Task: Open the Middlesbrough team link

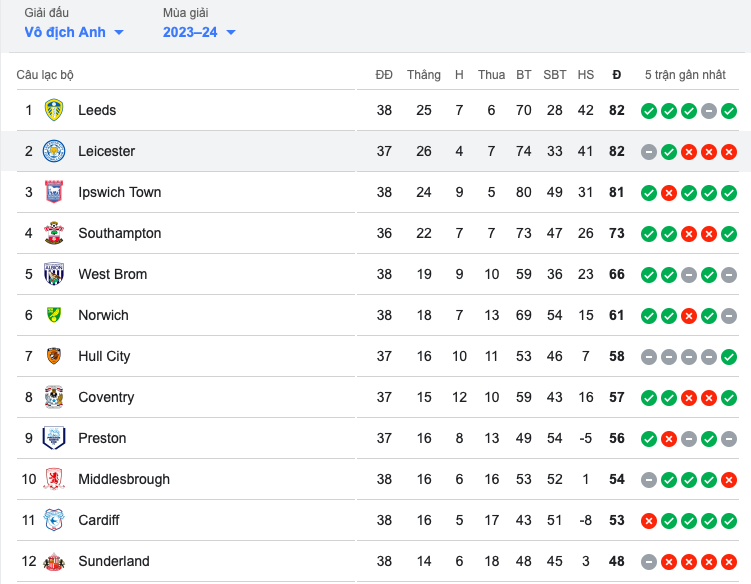Action: [x=123, y=479]
